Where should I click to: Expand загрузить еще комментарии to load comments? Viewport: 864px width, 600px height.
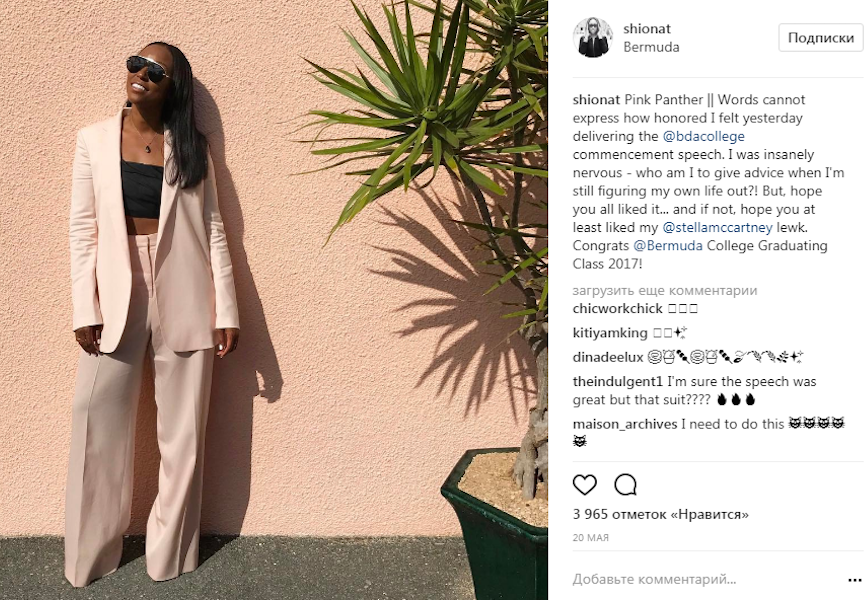[665, 290]
